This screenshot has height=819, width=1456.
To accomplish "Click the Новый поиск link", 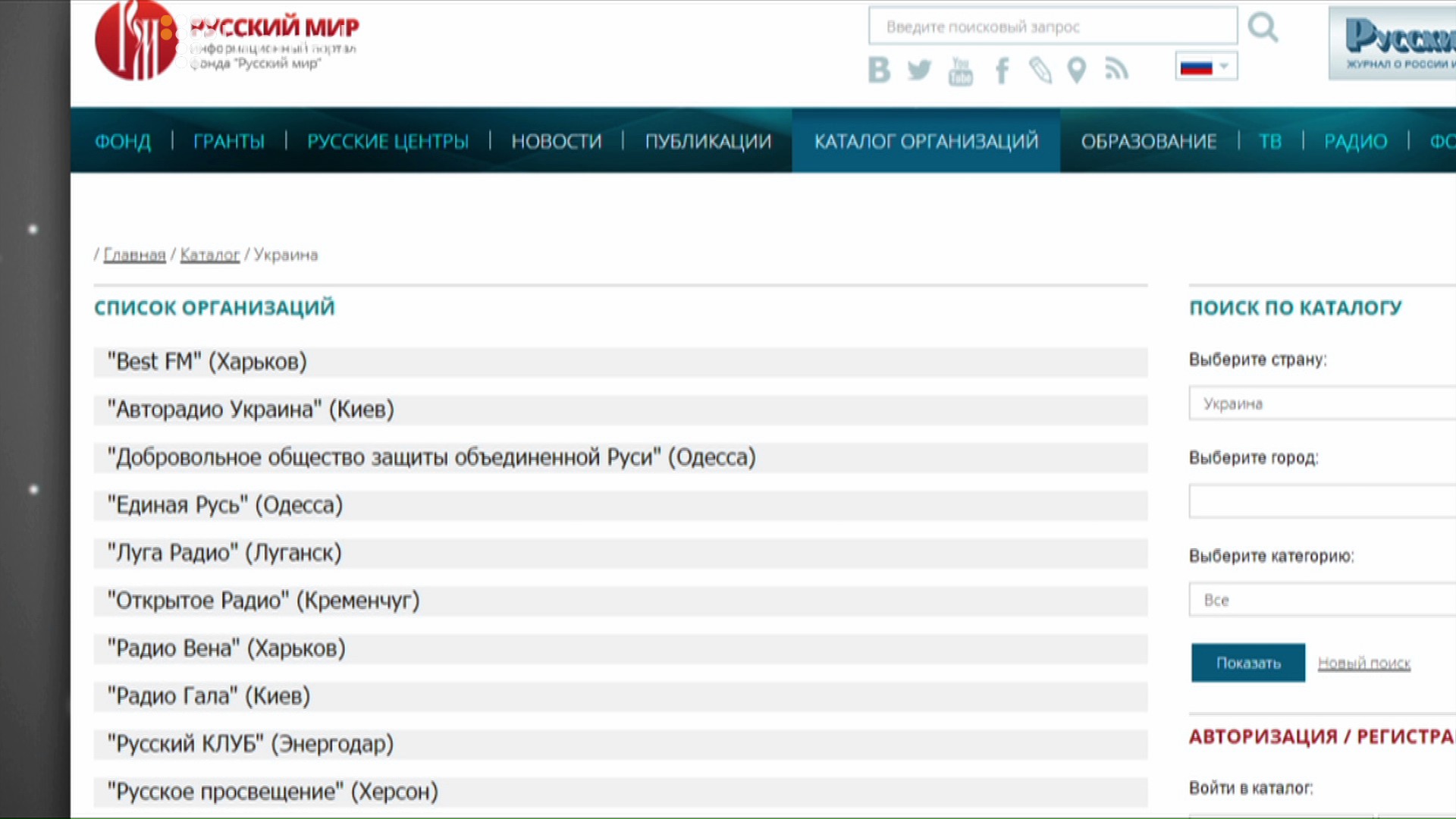I will pos(1364,664).
